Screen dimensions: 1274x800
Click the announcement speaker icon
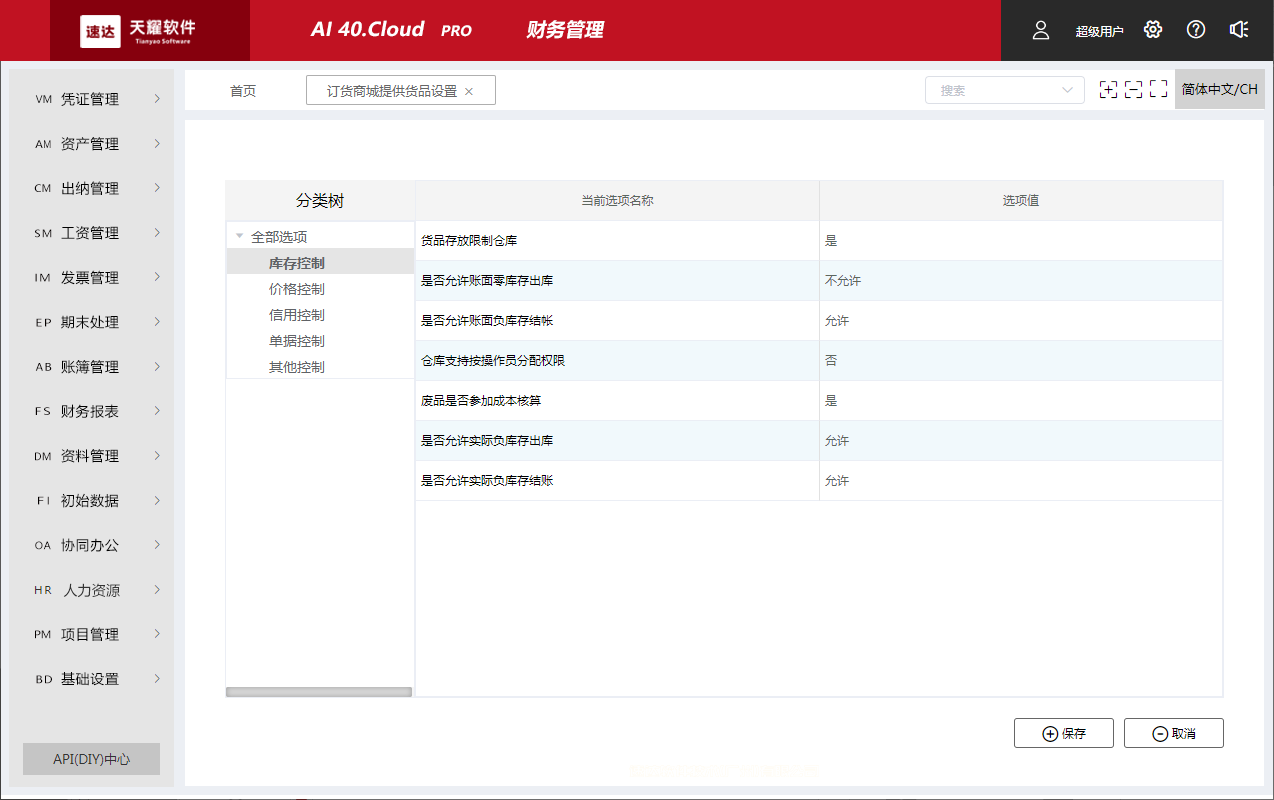pos(1239,30)
